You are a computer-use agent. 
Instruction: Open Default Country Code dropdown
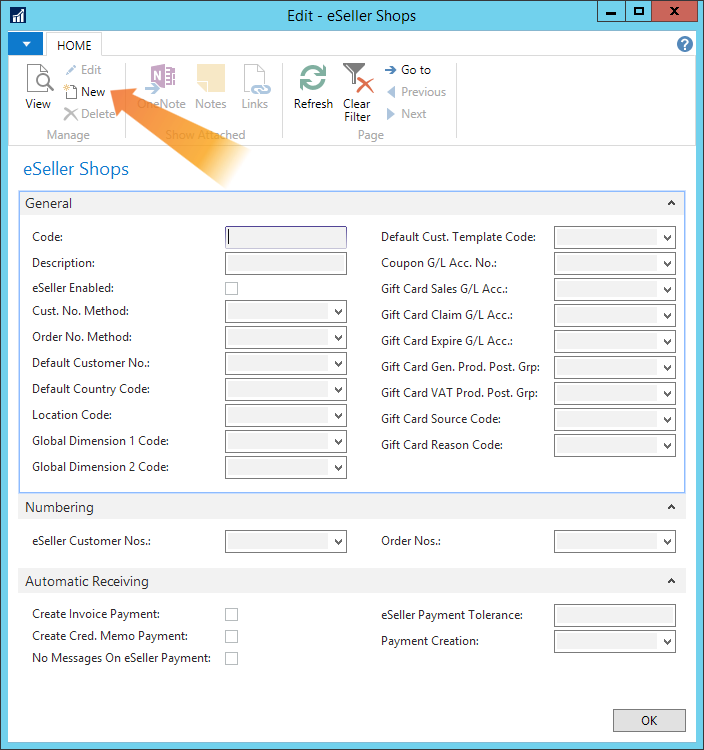coord(339,389)
